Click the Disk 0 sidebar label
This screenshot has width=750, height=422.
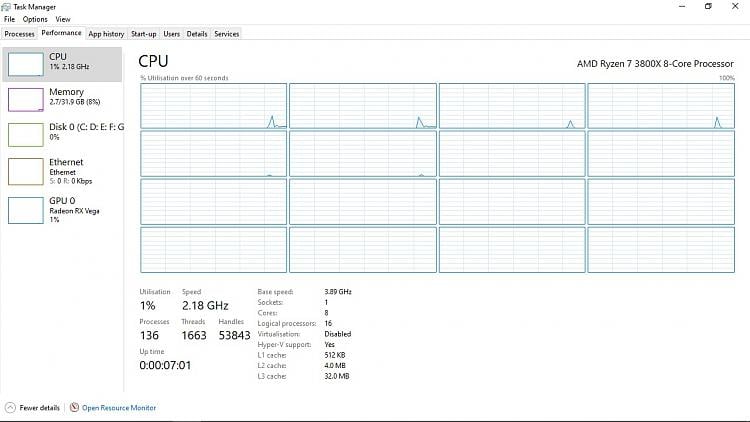[x=87, y=127]
